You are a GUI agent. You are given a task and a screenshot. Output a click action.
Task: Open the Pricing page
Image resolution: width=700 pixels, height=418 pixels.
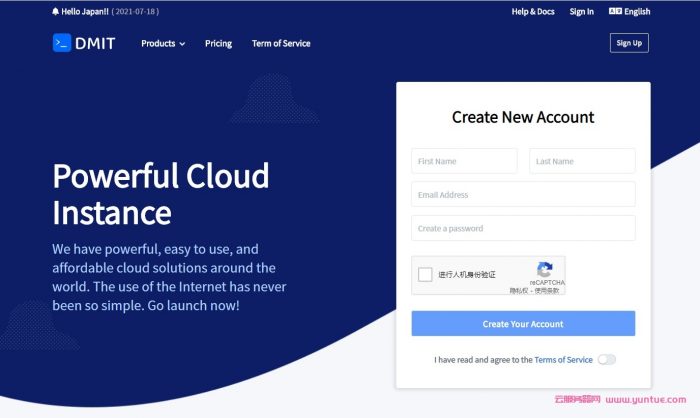click(218, 44)
